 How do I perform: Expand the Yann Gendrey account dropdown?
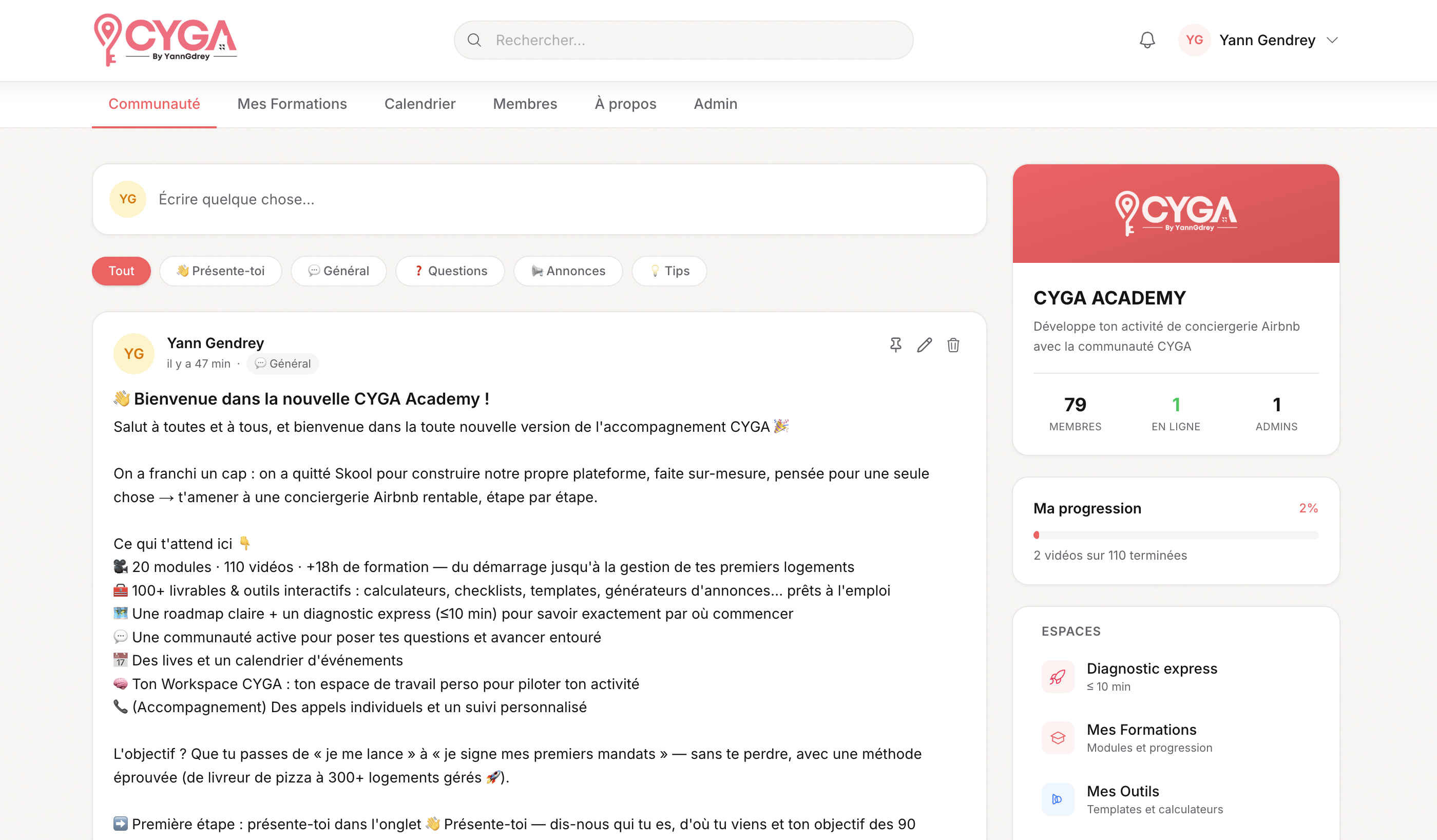(1332, 40)
